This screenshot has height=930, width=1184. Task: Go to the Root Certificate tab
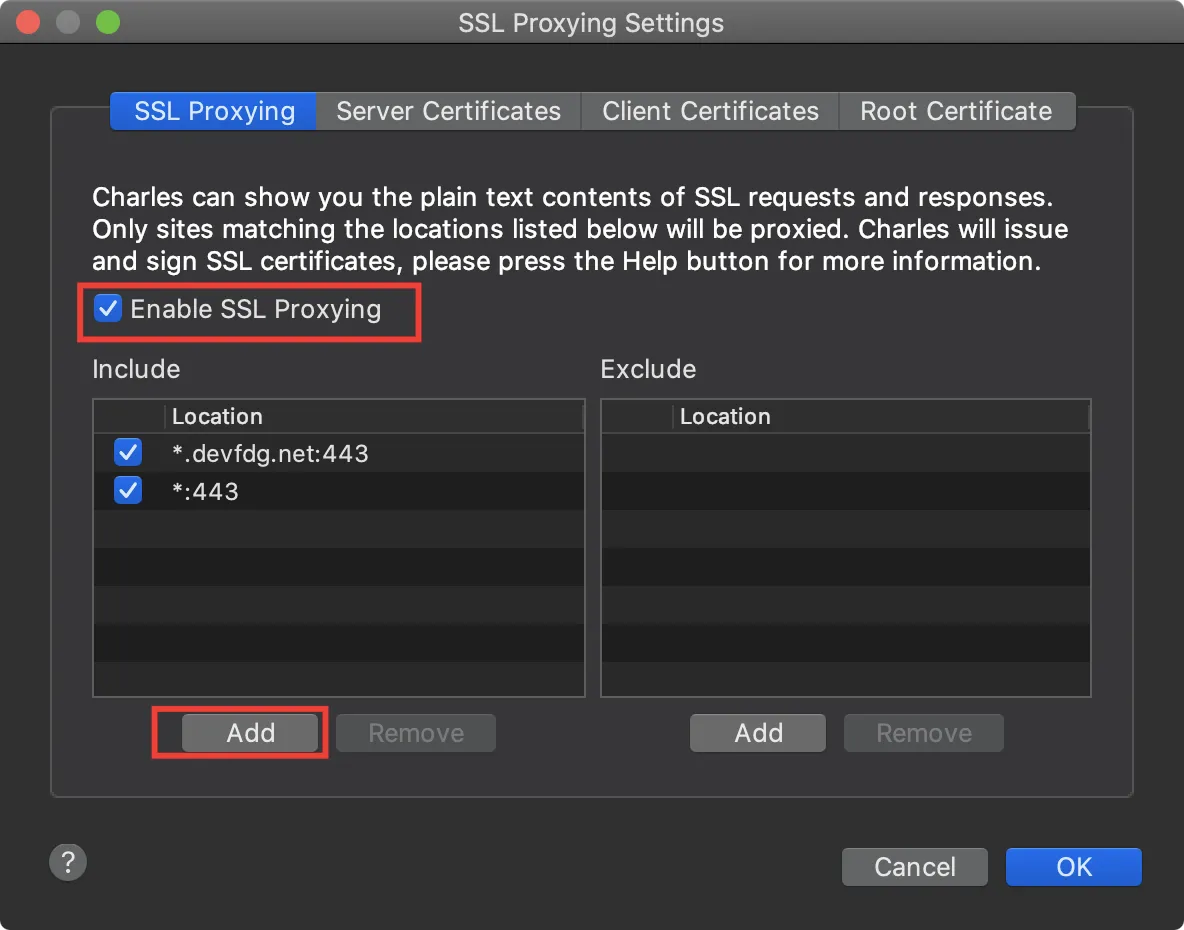(957, 111)
